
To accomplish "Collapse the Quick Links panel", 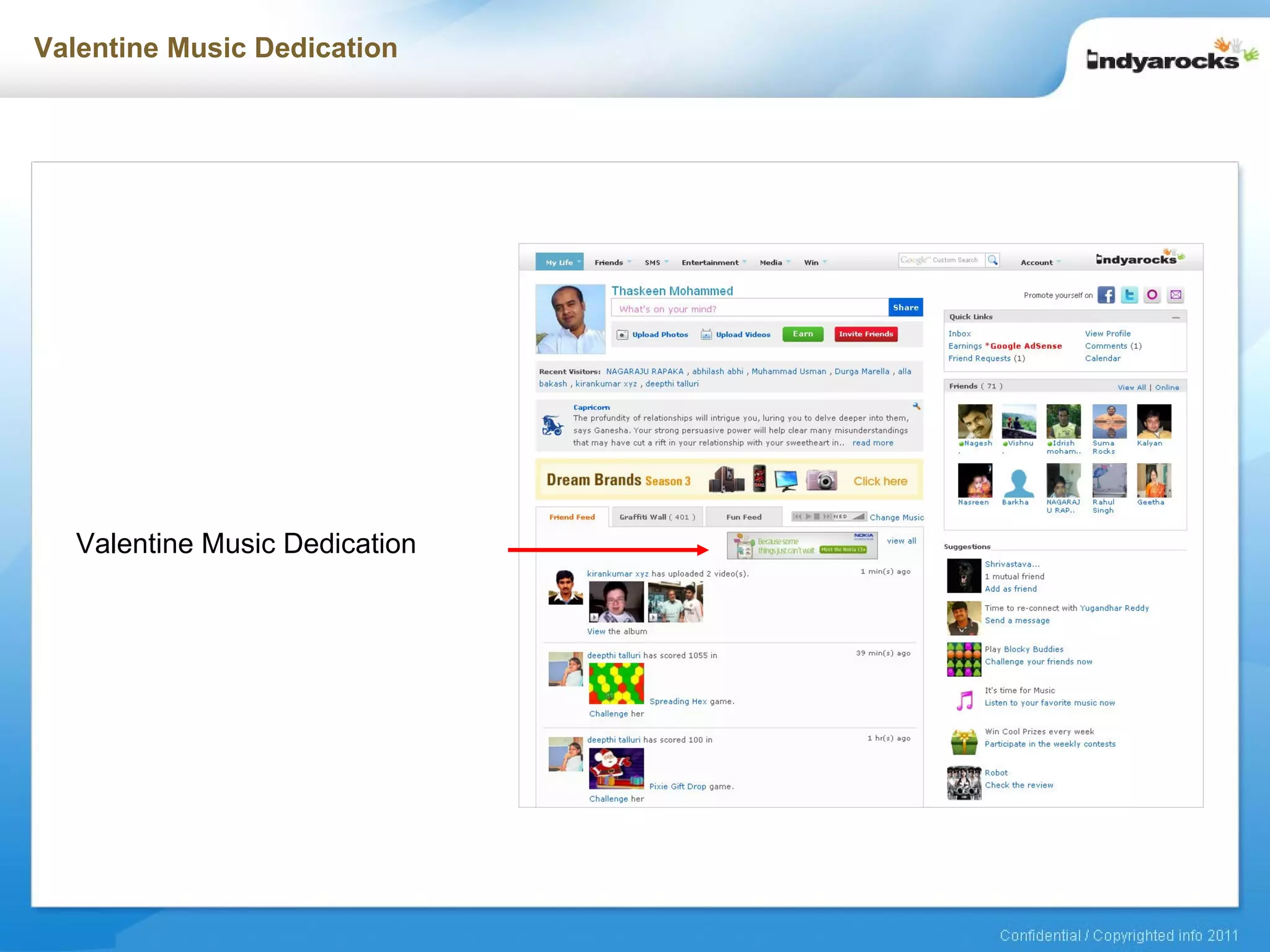I will pyautogui.click(x=1176, y=317).
